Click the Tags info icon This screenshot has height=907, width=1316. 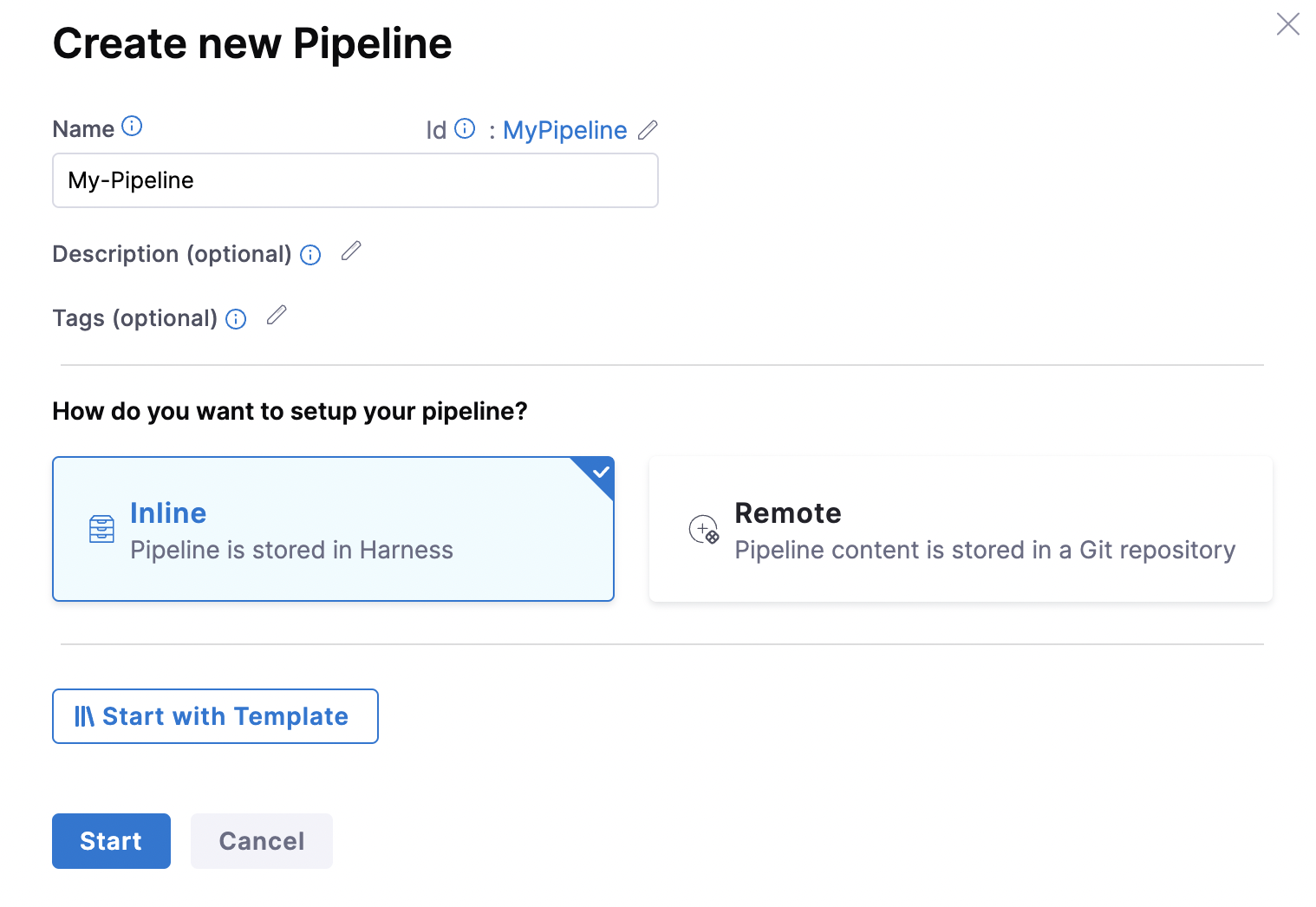(236, 319)
